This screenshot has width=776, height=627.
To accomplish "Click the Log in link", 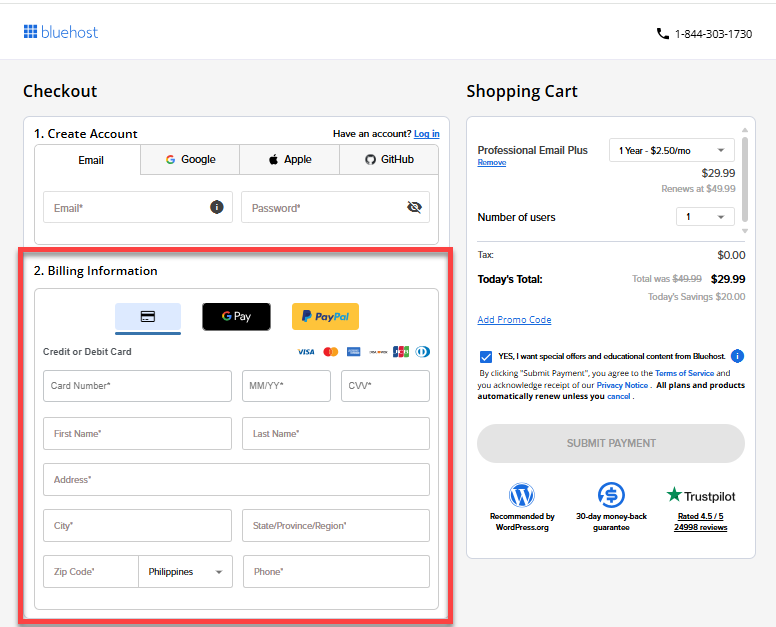I will (427, 134).
